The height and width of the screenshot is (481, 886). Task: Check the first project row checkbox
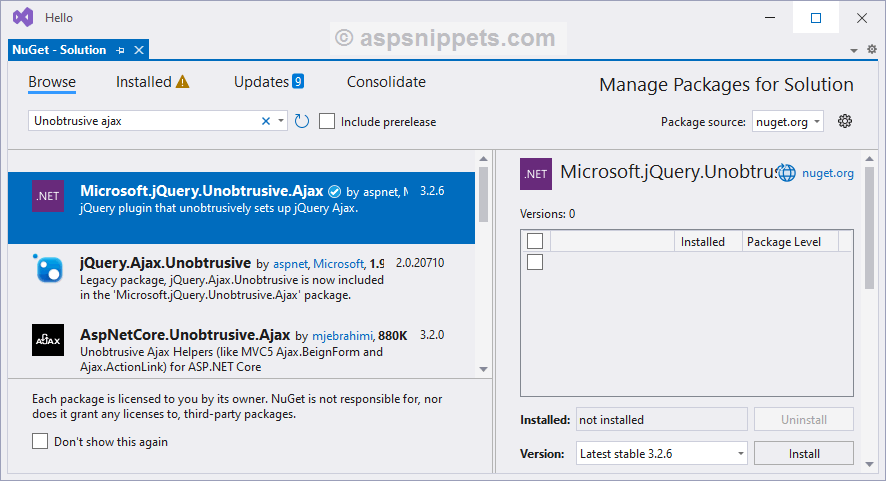(x=535, y=262)
